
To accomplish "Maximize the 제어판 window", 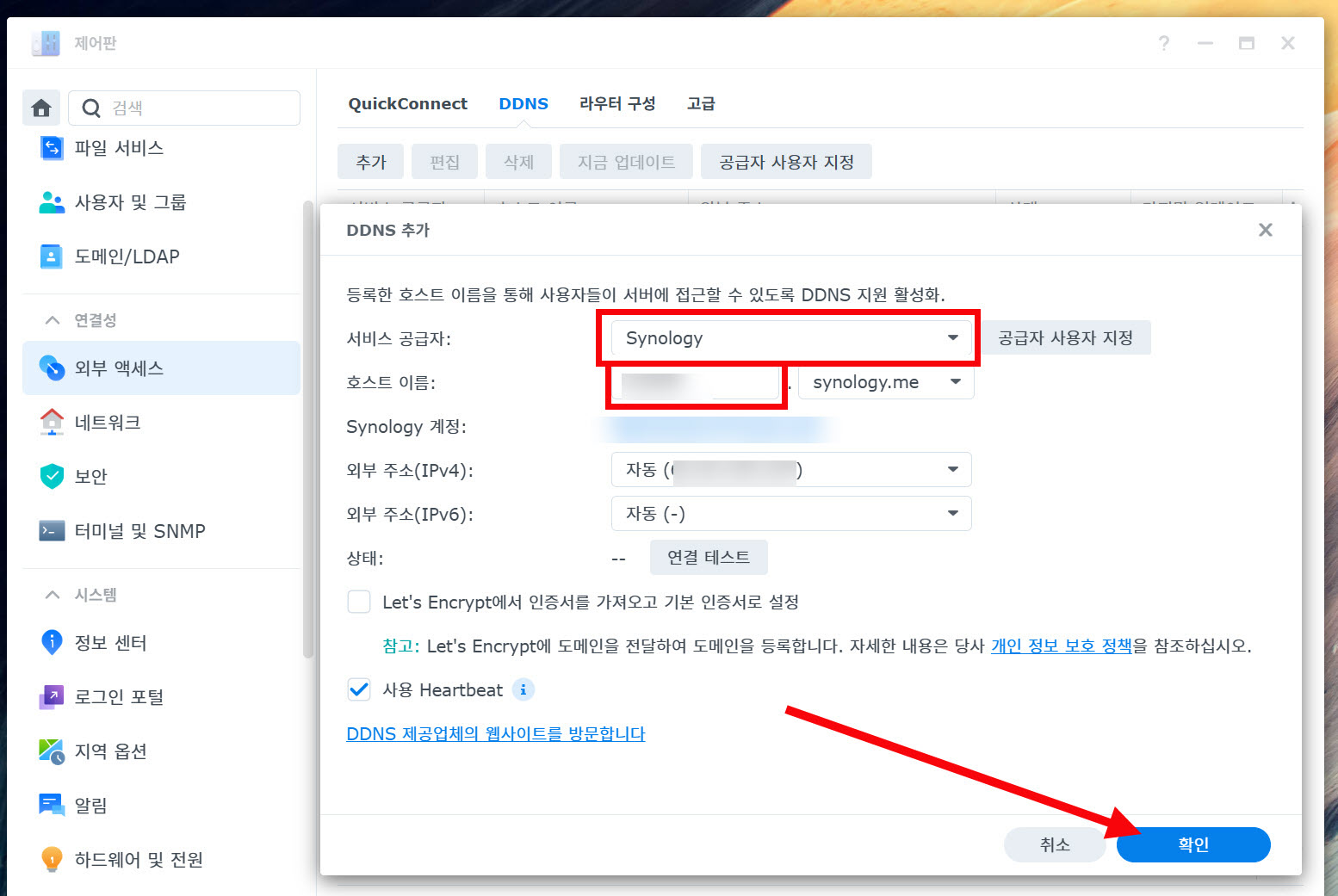I will click(x=1247, y=43).
